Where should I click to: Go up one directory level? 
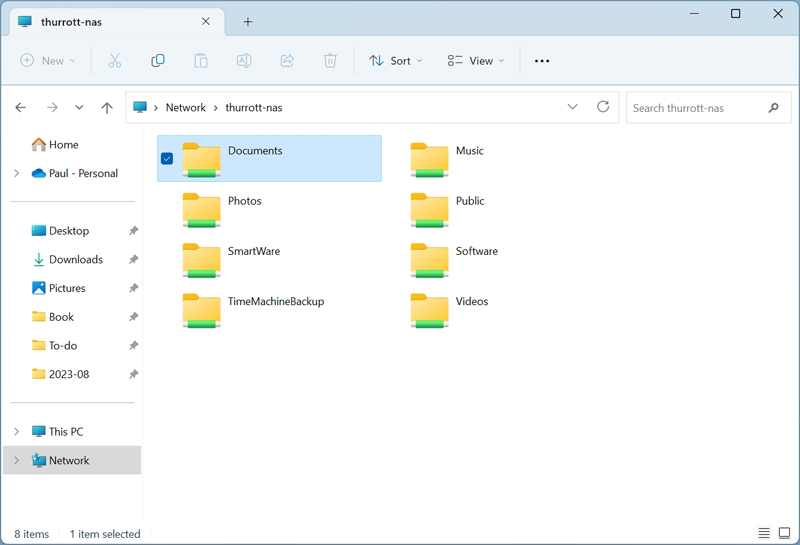107,107
